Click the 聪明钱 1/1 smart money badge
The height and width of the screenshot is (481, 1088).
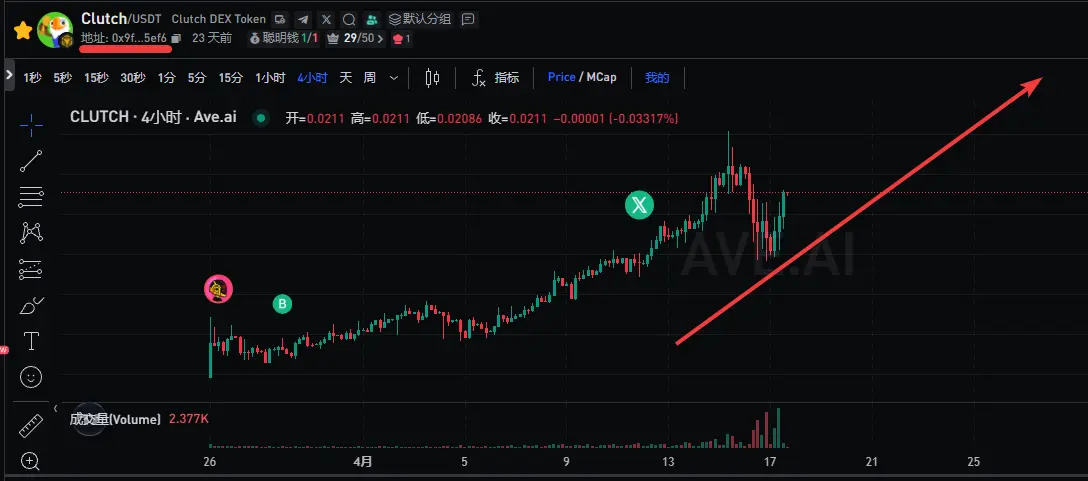[283, 38]
